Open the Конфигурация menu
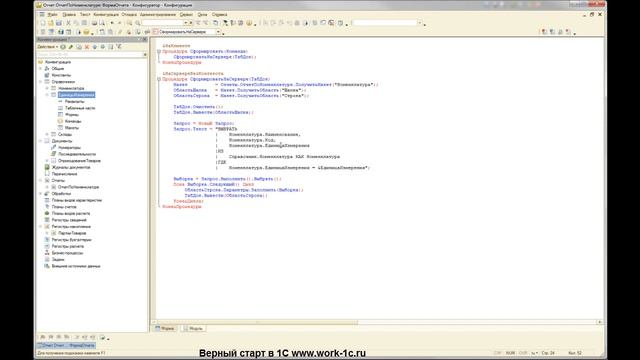The width and height of the screenshot is (640, 360). 106,14
